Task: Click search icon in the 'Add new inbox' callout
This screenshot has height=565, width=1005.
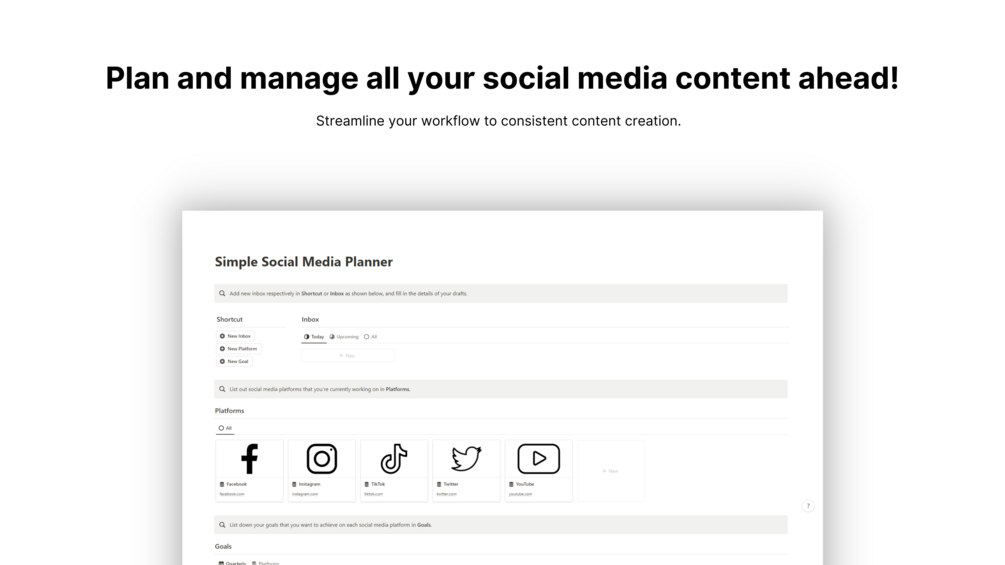Action: coord(222,293)
